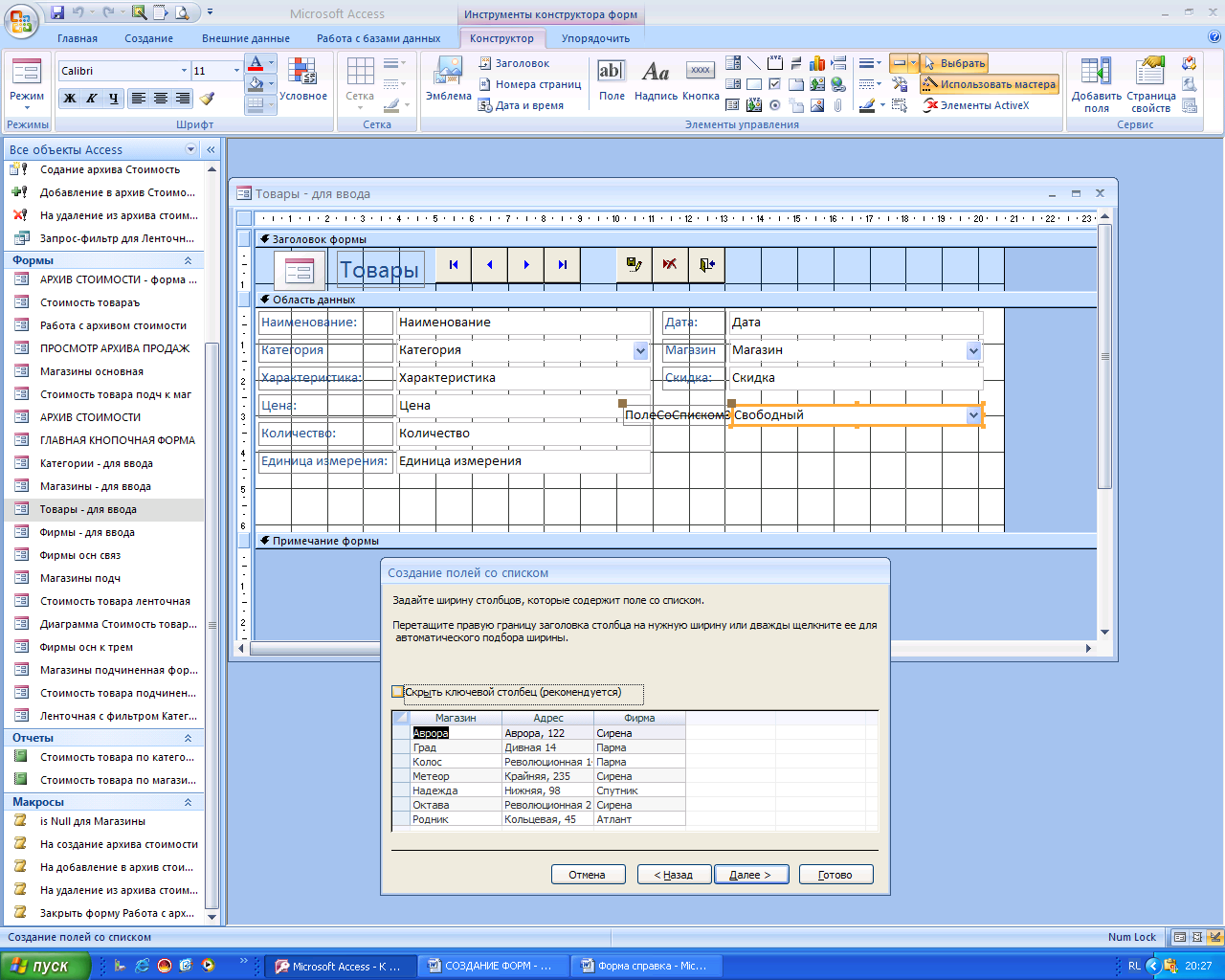Viewport: 1225px width, 980px height.
Task: Collapse the Отчеты navigation group
Action: tap(188, 738)
